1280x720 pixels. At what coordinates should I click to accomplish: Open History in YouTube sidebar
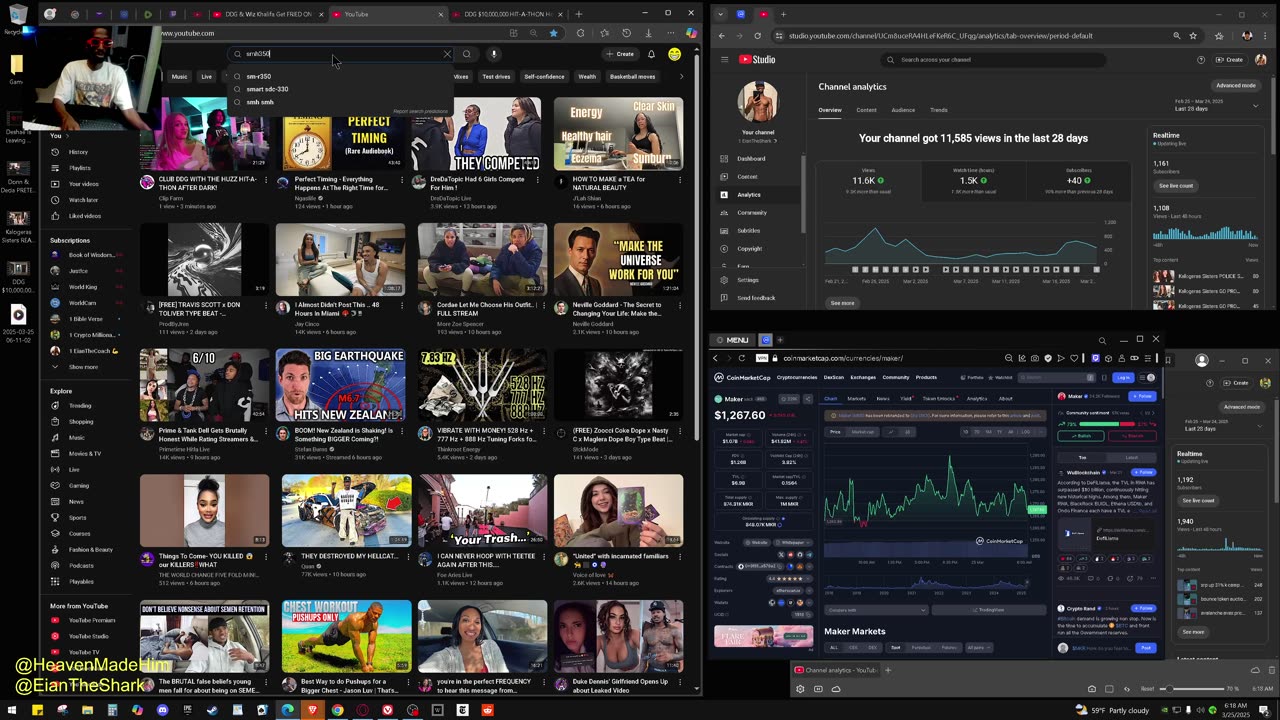[x=78, y=152]
